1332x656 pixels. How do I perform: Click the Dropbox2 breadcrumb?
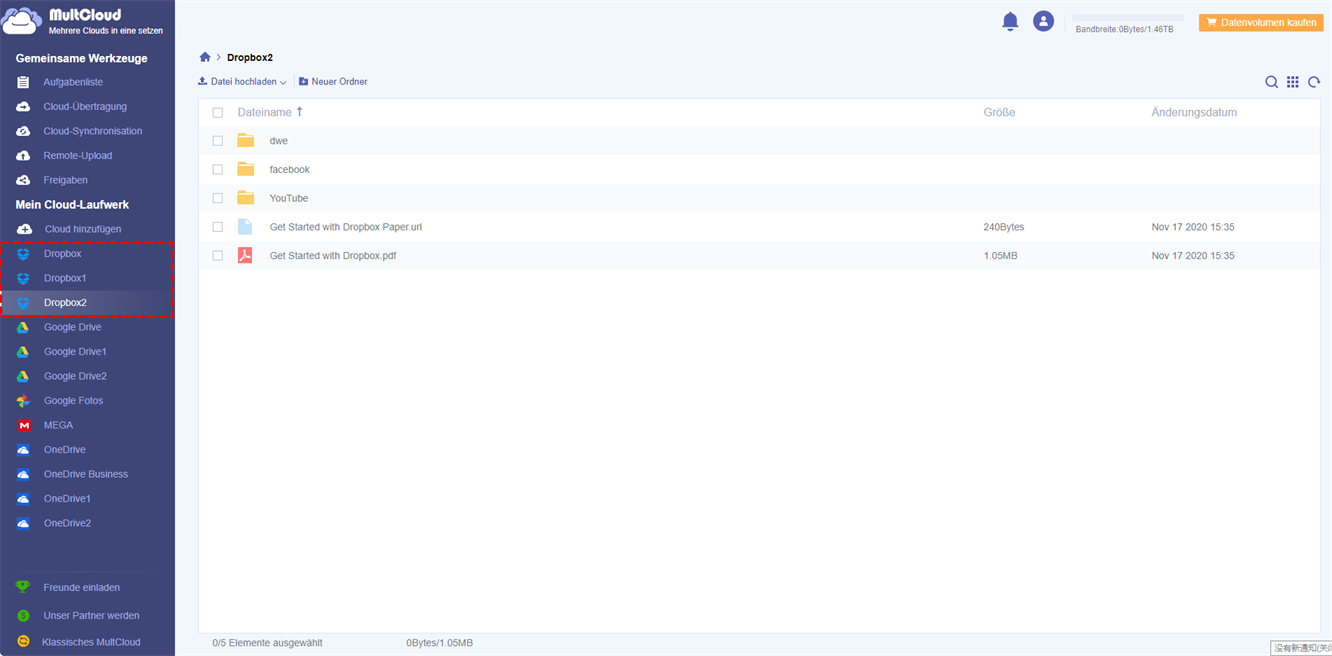point(250,58)
